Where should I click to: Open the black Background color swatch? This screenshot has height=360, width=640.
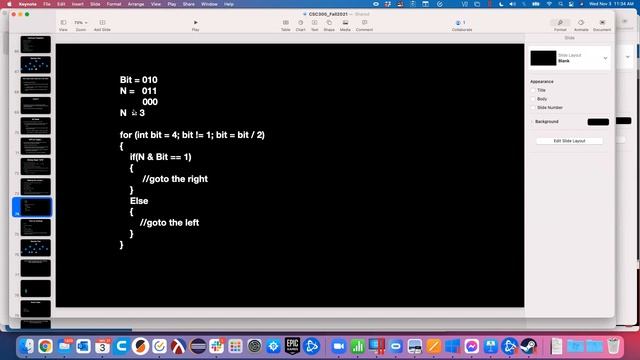point(598,122)
